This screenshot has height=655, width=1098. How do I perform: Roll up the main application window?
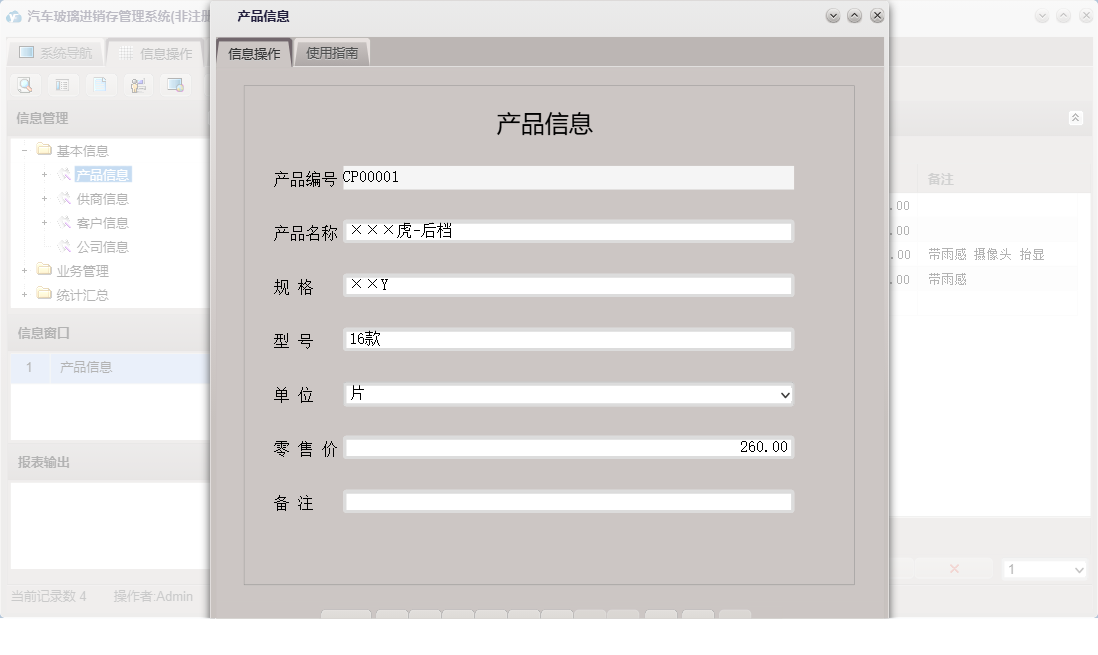1063,15
